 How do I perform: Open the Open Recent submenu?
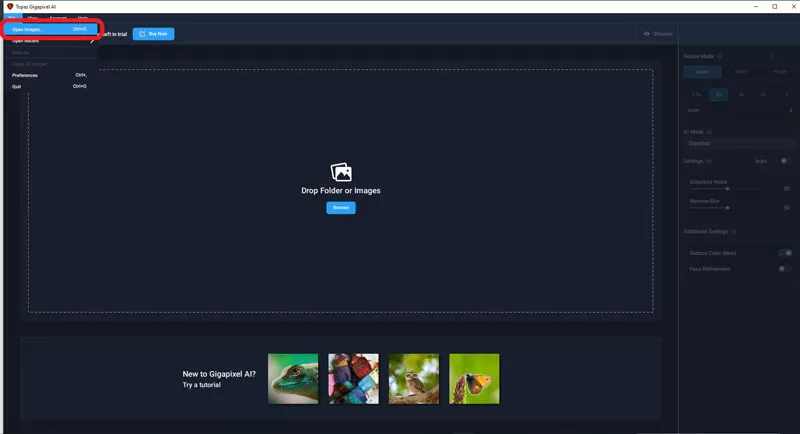pos(51,41)
